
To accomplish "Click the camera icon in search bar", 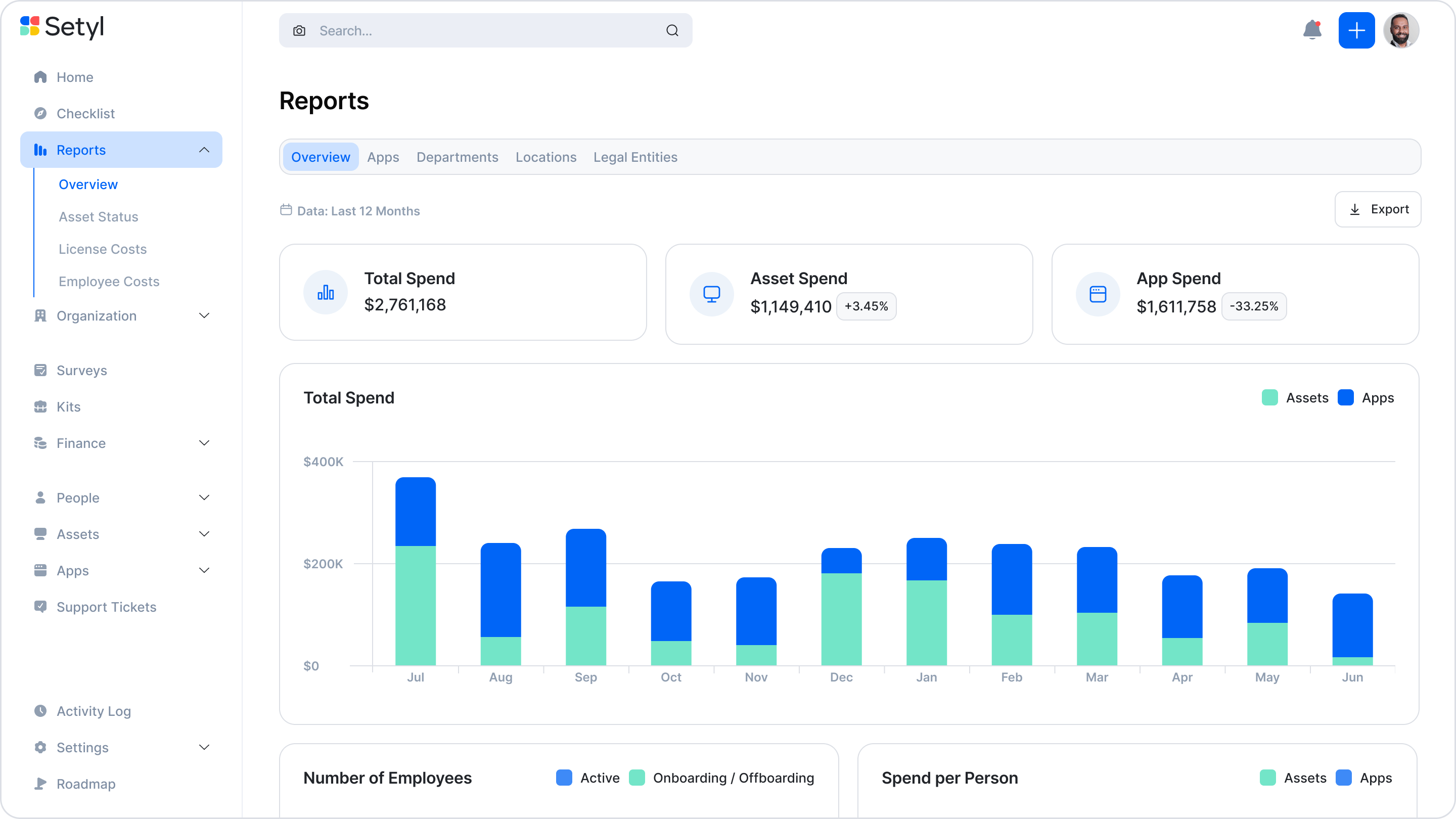I will click(x=299, y=30).
